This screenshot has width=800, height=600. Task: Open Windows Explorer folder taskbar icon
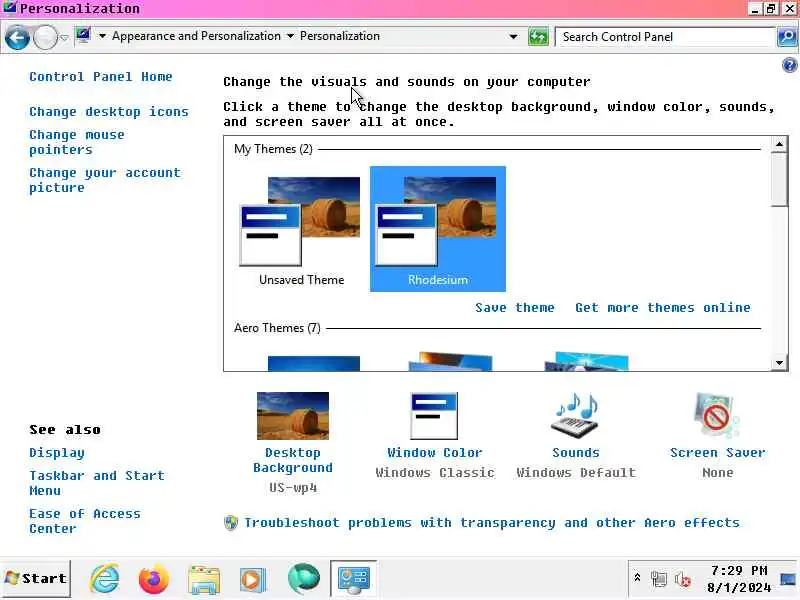click(x=204, y=580)
